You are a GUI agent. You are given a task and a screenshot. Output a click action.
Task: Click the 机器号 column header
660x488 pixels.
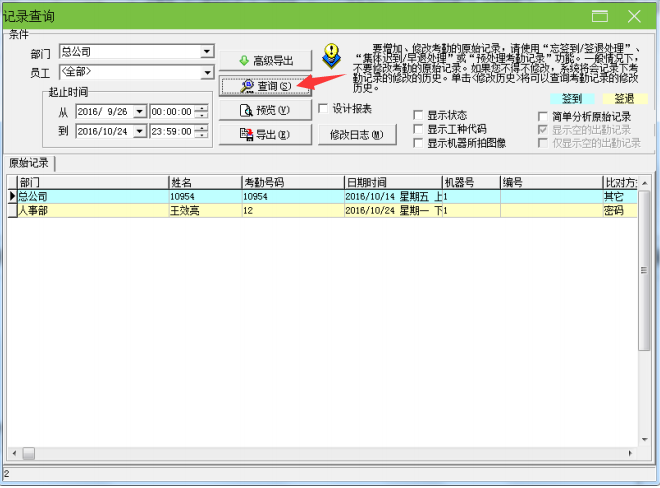pos(471,182)
